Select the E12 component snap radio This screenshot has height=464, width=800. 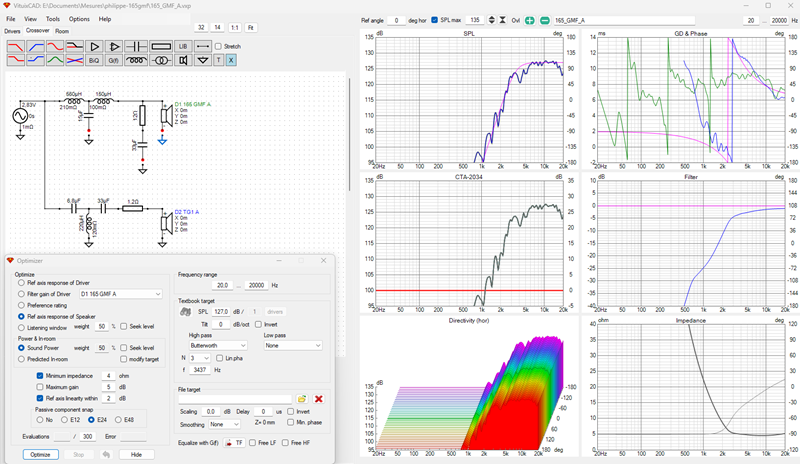click(x=64, y=420)
